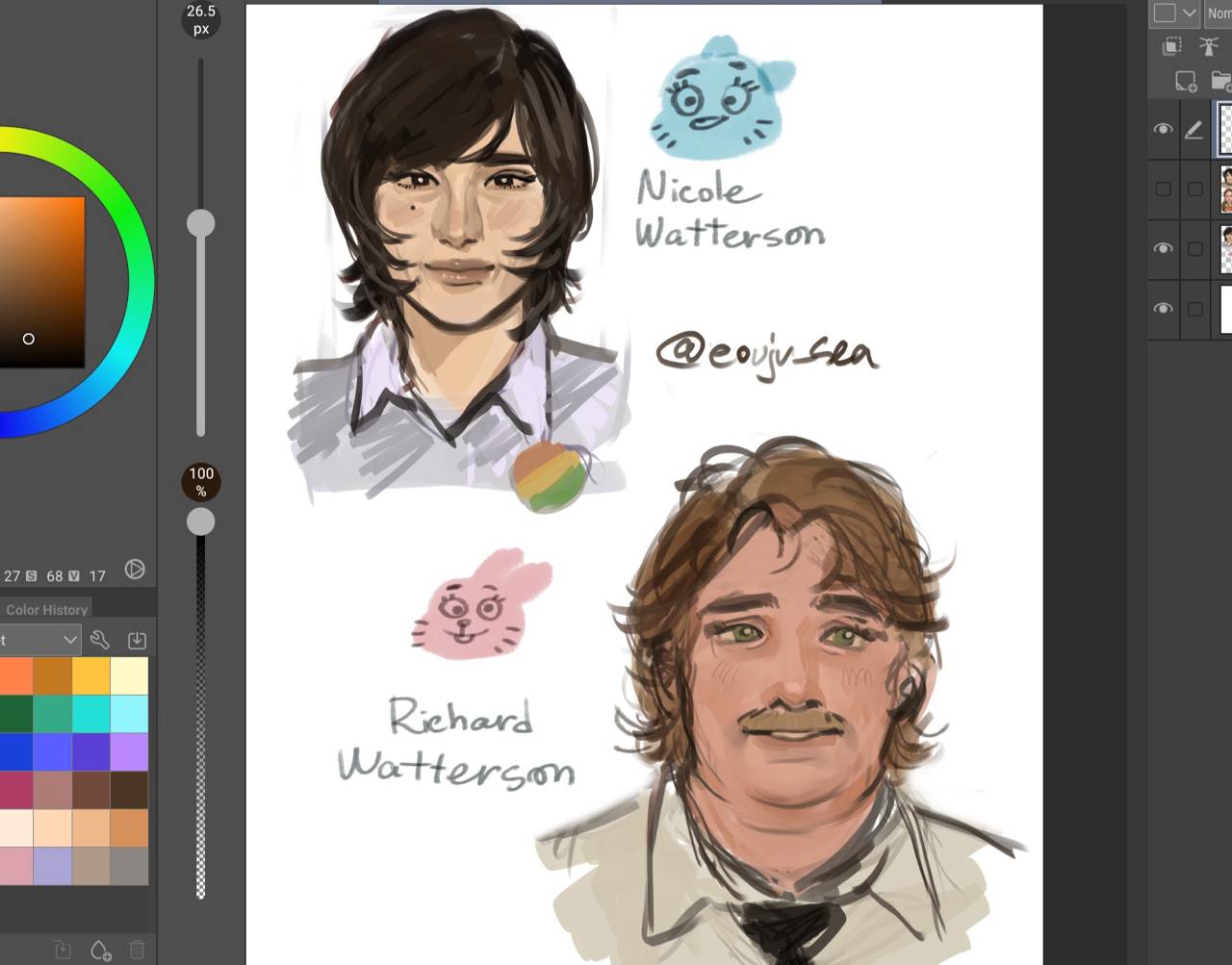Select the white paper layer thumbnail
This screenshot has height=965, width=1232.
pos(1226,309)
